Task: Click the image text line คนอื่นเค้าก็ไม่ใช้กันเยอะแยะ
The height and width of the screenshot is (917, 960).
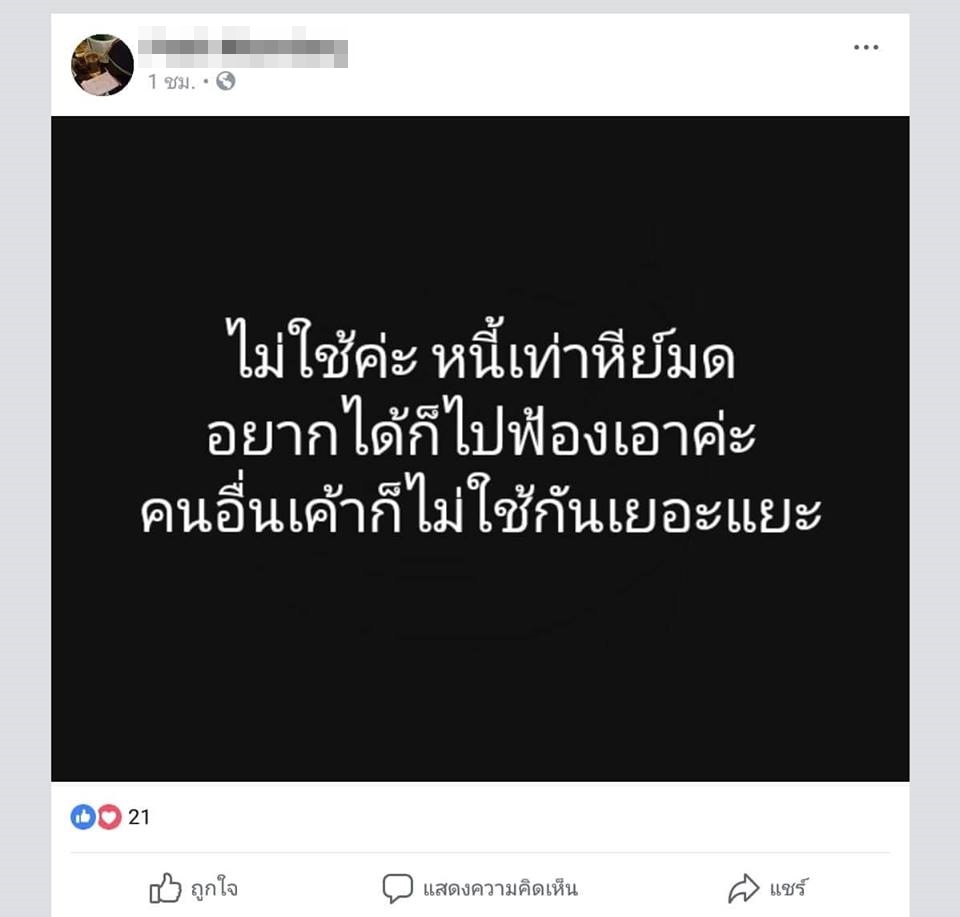Action: [x=481, y=505]
